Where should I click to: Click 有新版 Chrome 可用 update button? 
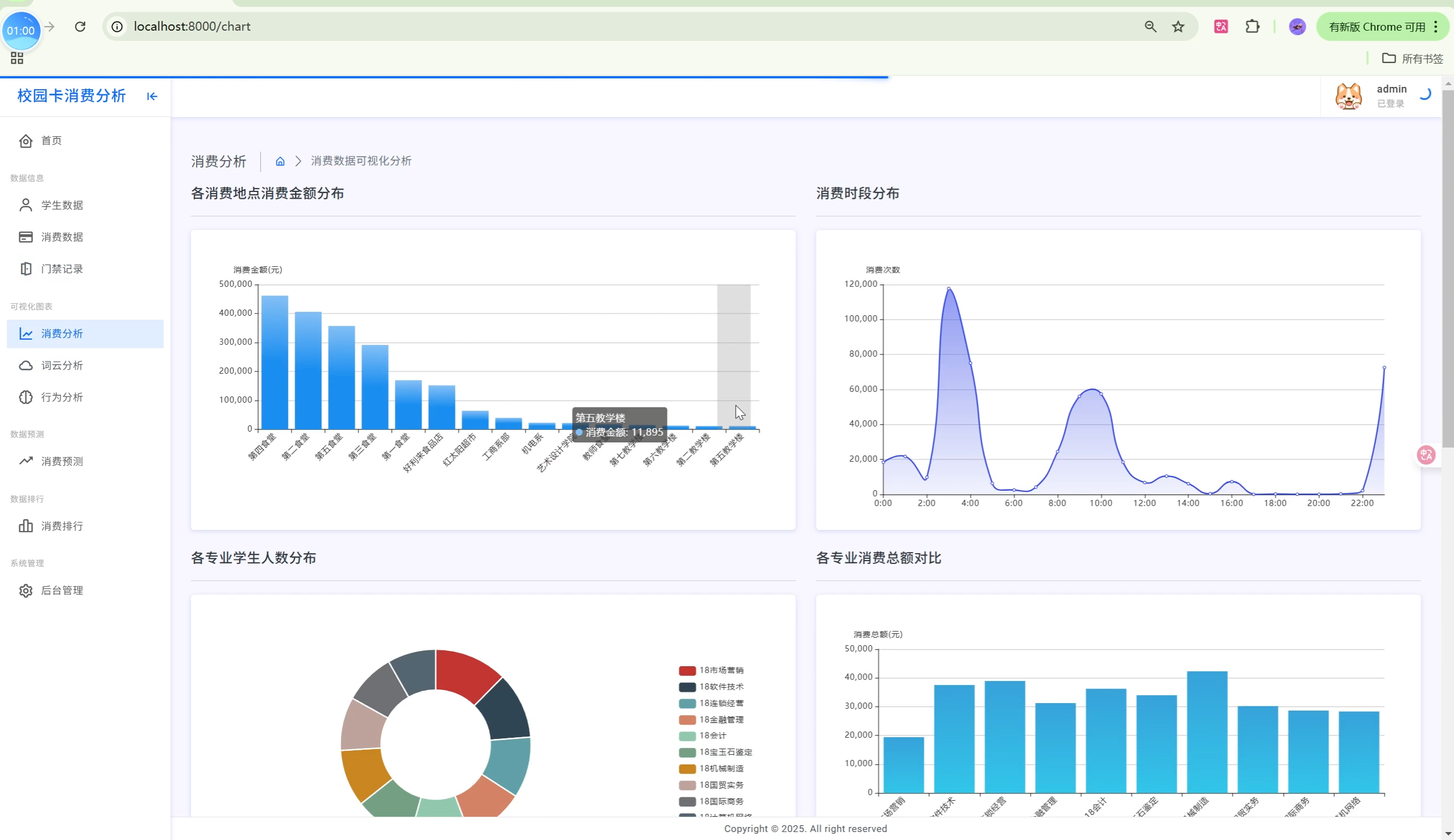pos(1376,27)
